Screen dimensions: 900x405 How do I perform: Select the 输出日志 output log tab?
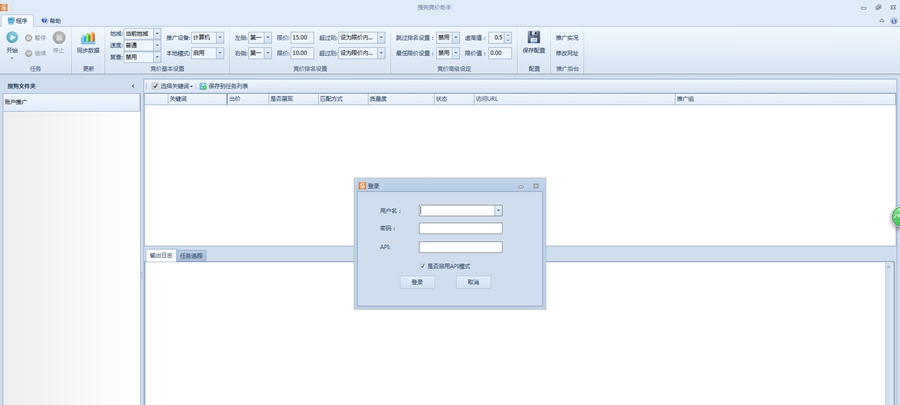point(161,255)
